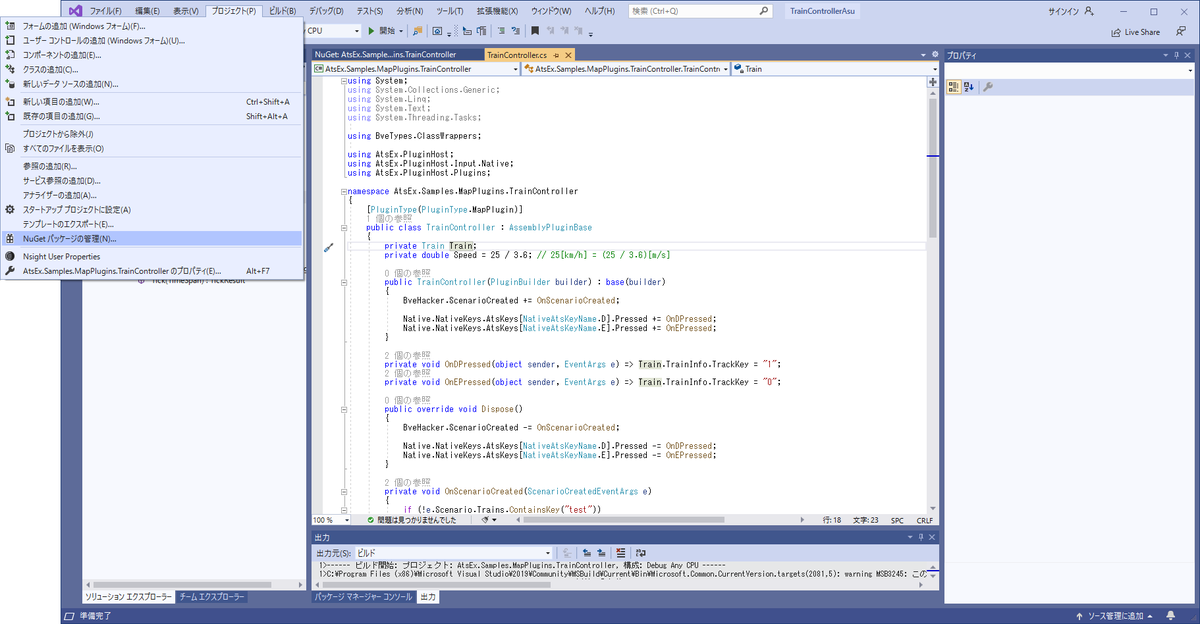The width and height of the screenshot is (1200, 624).
Task: Click the alphabetical sort icon in プロパティ
Action: tap(968, 87)
